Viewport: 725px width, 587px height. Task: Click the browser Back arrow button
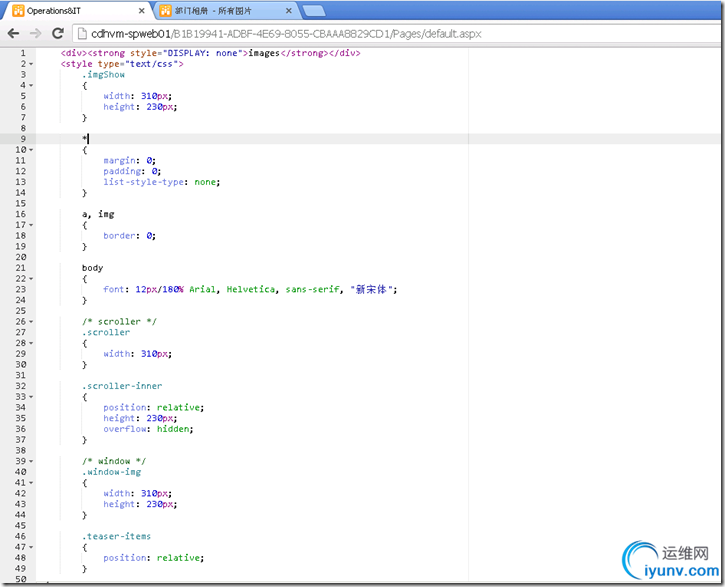15,33
